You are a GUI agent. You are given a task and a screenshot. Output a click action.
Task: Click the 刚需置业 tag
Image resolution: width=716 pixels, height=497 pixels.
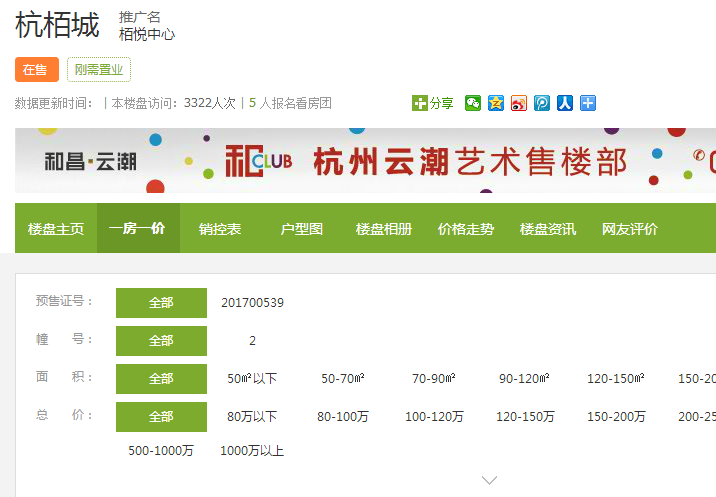(99, 69)
